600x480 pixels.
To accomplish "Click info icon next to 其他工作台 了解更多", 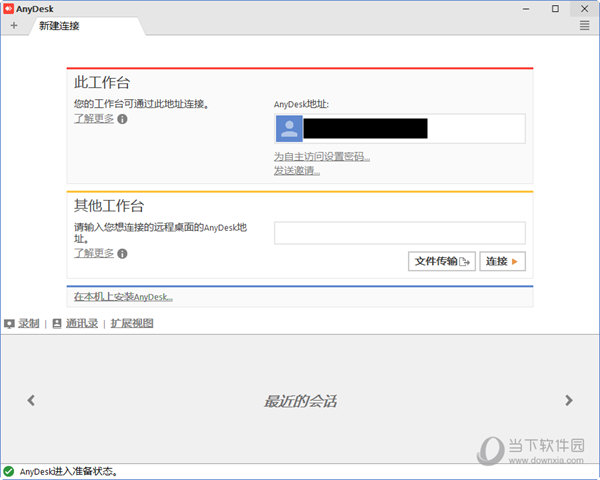I will 122,253.
